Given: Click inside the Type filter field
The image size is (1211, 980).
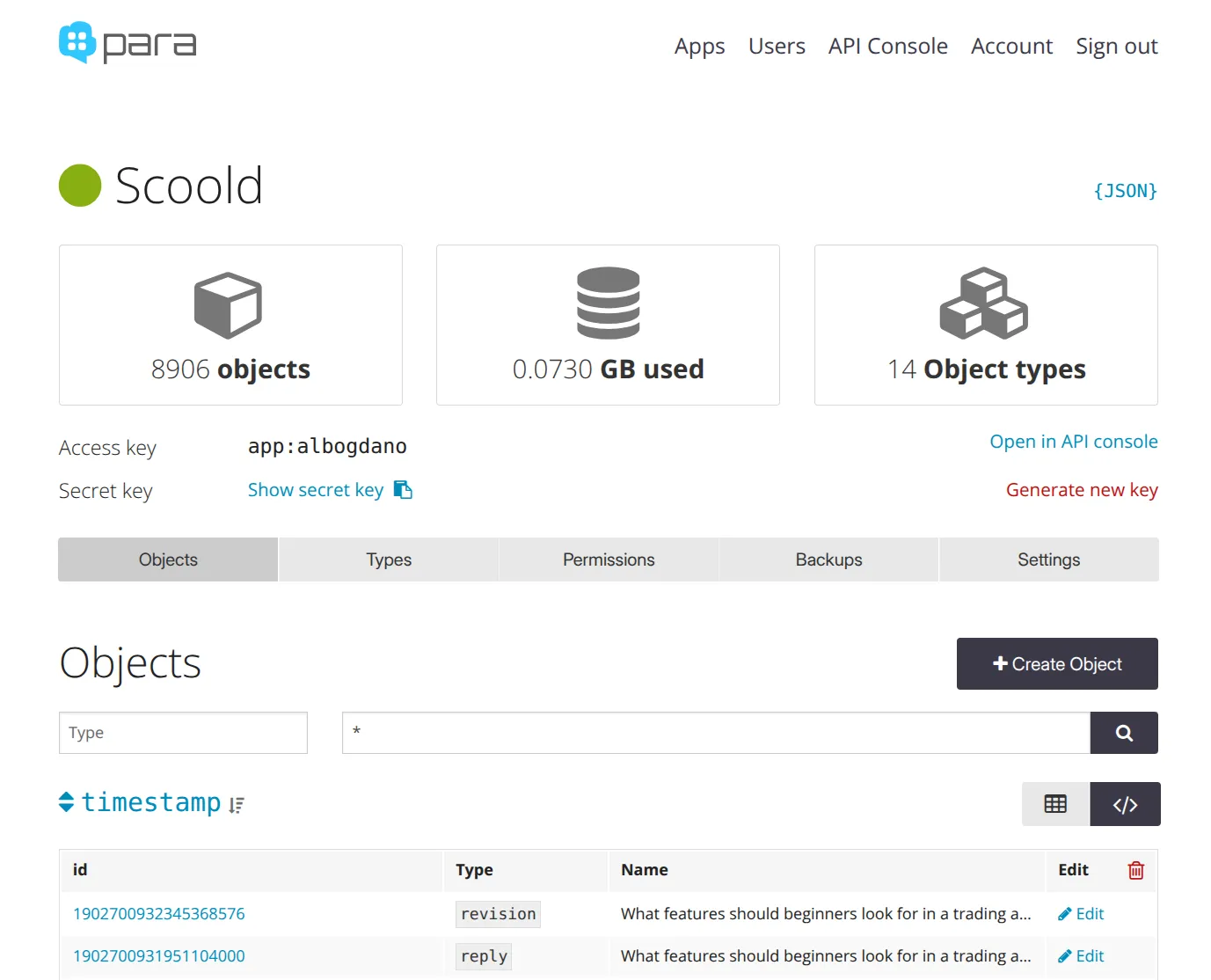Looking at the screenshot, I should coord(182,732).
